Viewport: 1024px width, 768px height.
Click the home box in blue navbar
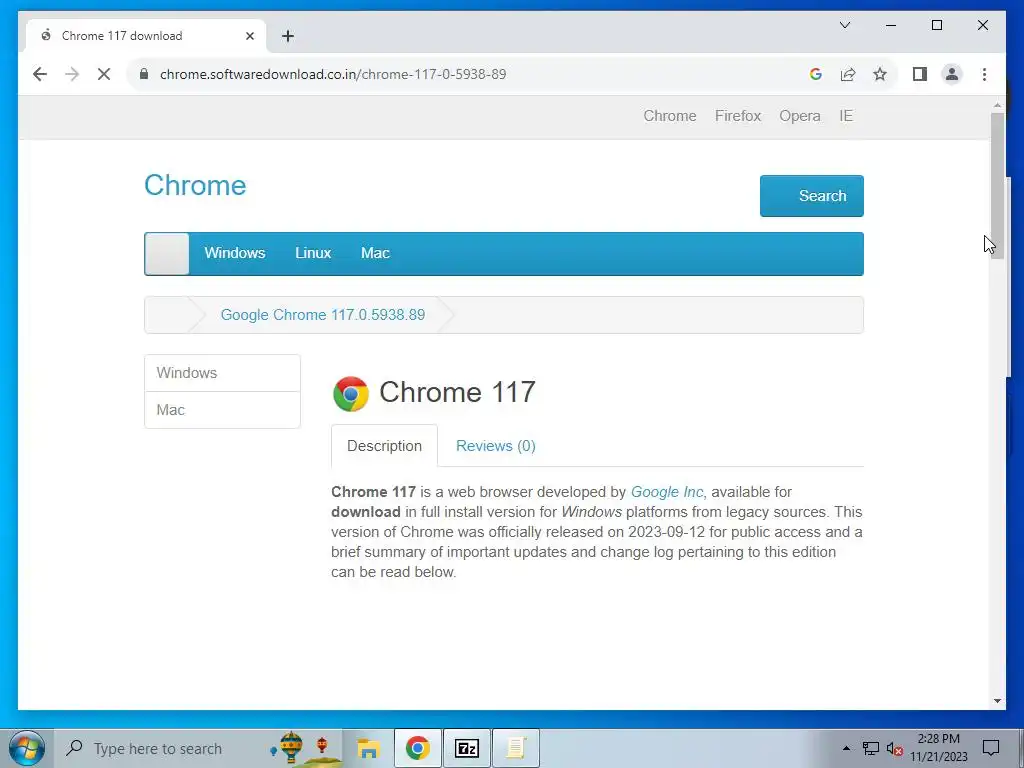click(167, 253)
